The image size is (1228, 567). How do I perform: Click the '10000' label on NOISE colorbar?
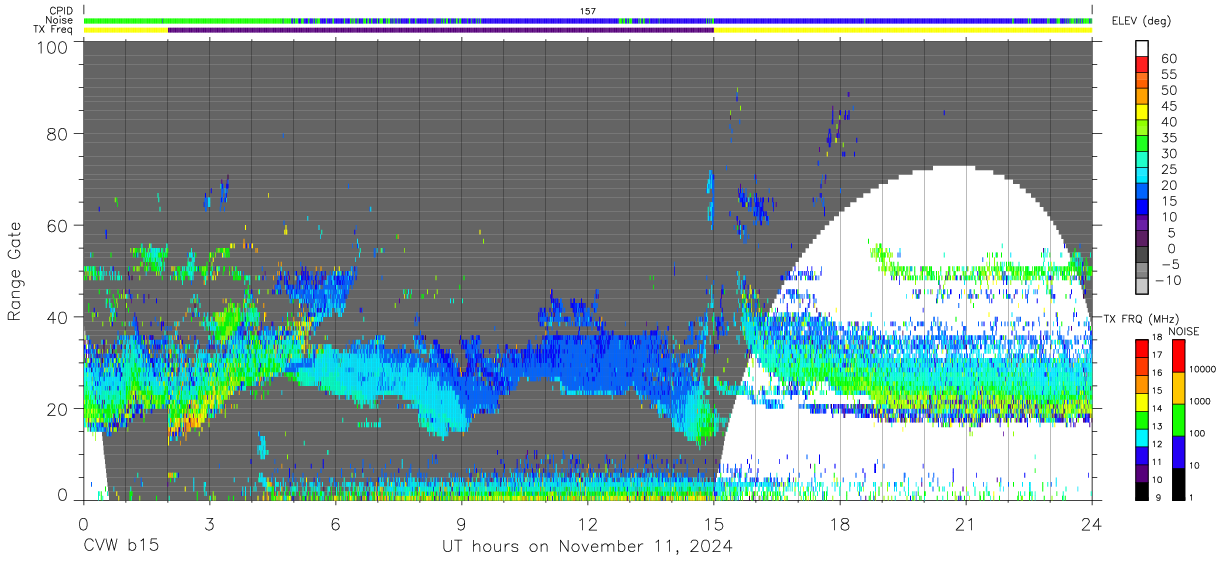[1204, 370]
